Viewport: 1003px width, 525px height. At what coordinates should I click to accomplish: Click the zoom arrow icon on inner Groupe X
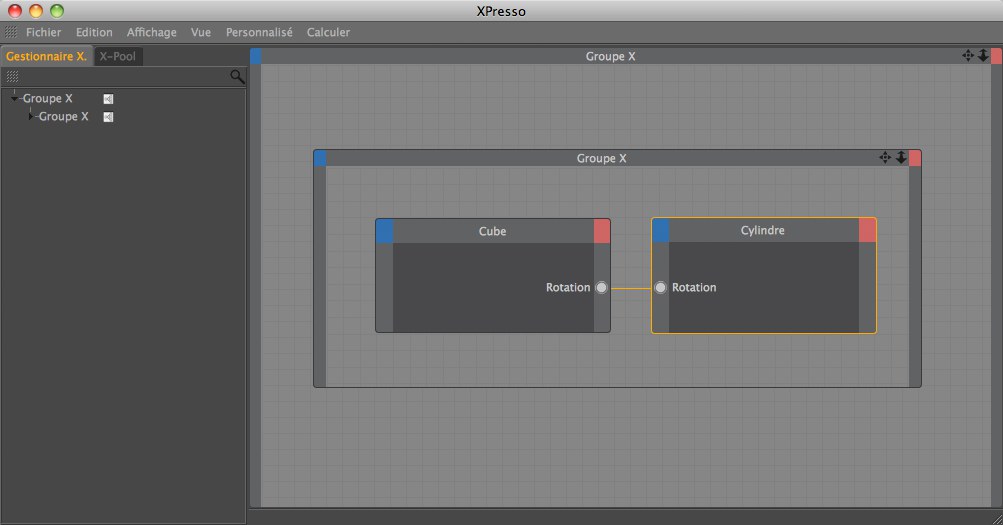(x=900, y=158)
